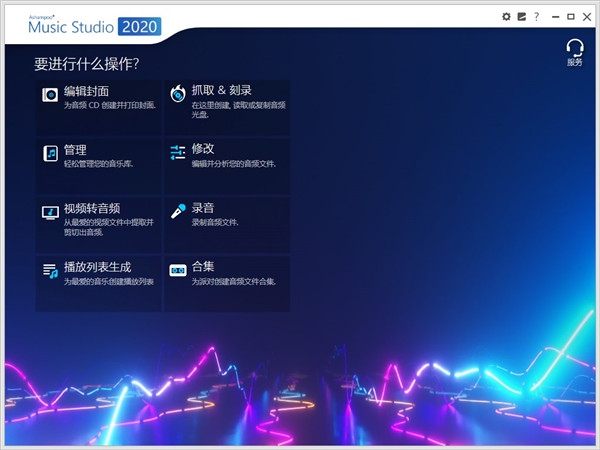Click the 要进行什么操作? heading
This screenshot has height=450, width=600.
[86, 64]
